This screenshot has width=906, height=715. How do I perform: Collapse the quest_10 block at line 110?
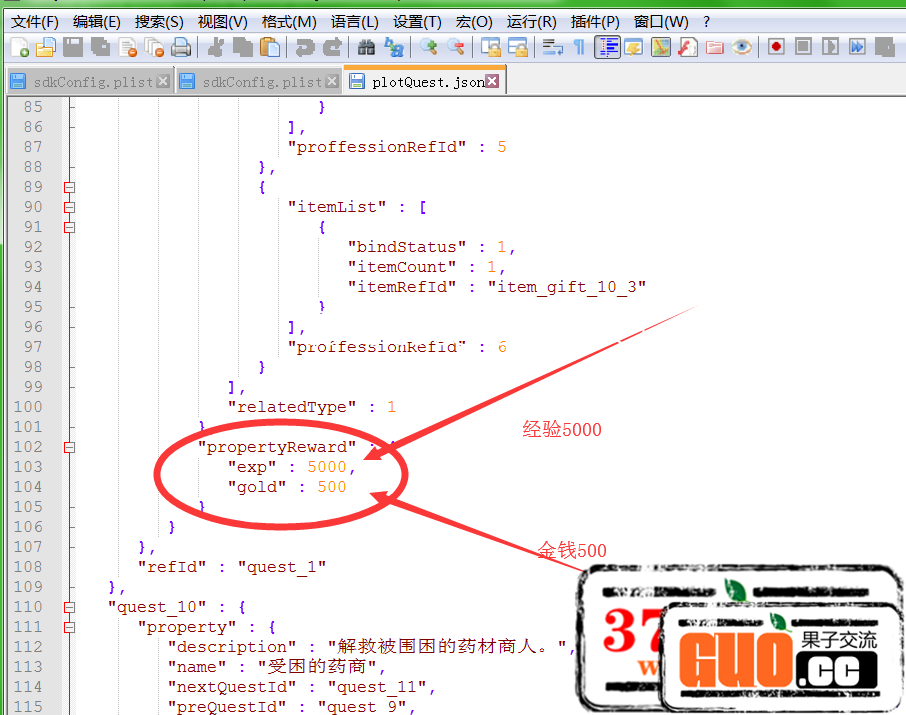[69, 607]
